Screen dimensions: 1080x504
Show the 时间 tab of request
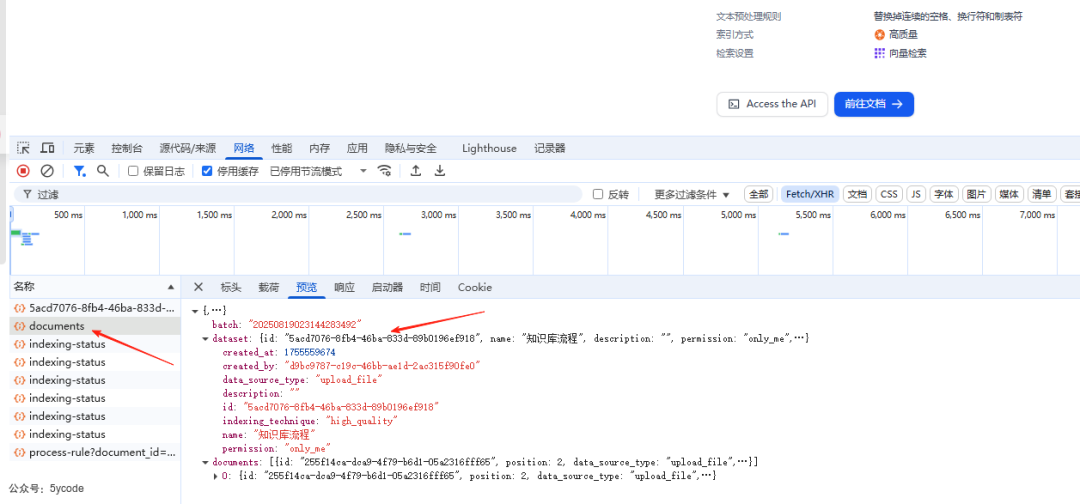(430, 287)
